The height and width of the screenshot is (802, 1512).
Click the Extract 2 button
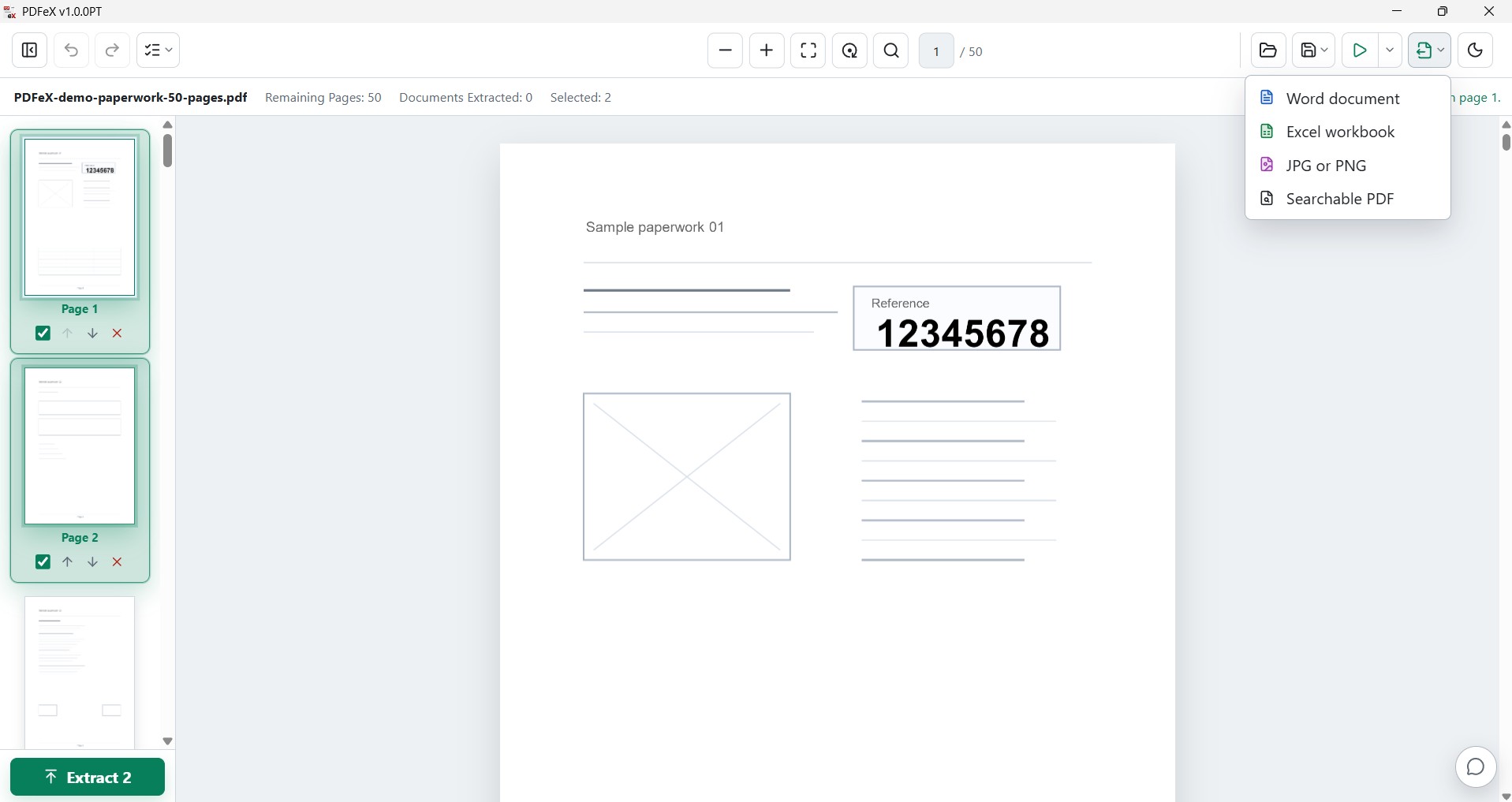(x=88, y=778)
